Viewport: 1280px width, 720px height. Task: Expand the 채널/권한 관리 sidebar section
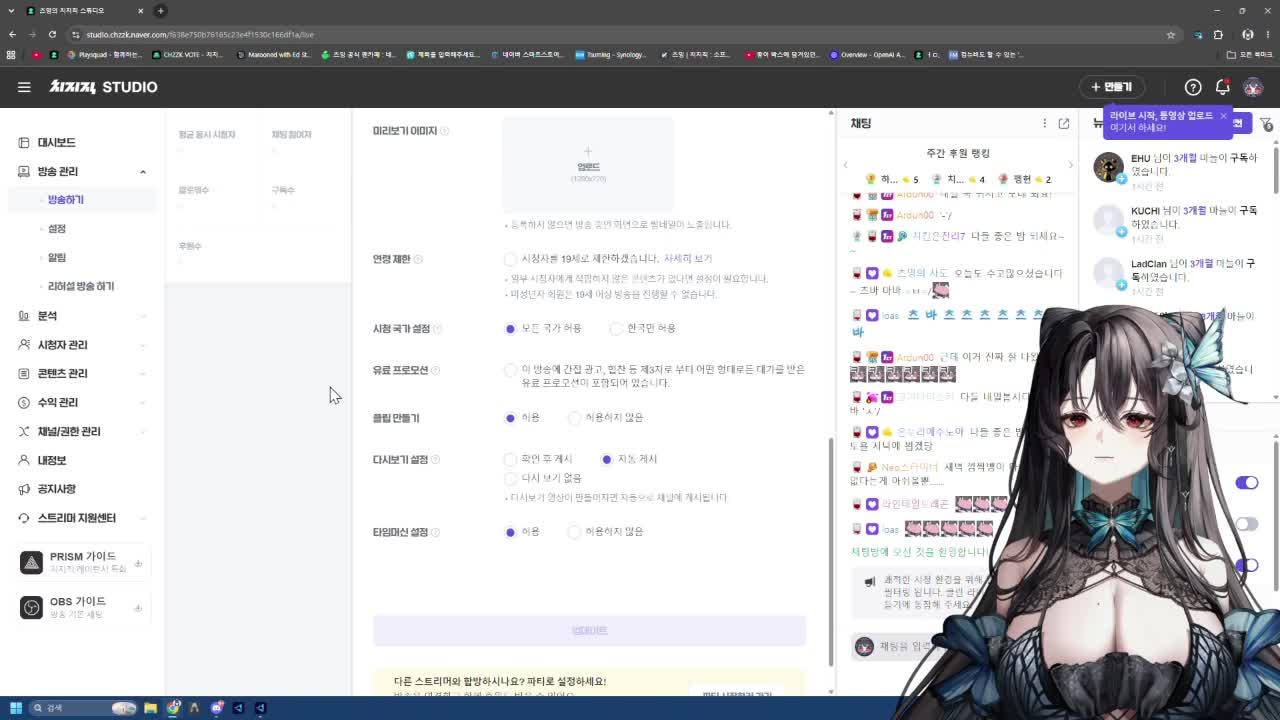pos(142,432)
